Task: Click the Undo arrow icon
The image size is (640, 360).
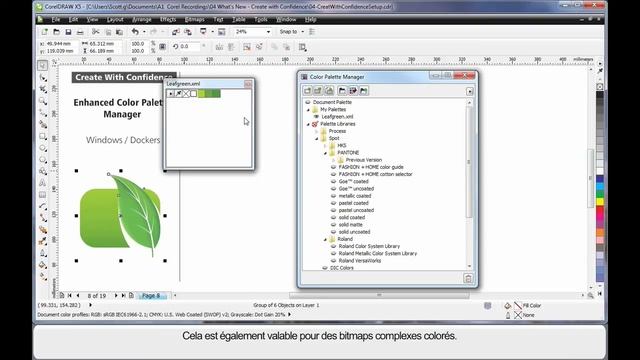Action: pos(135,32)
